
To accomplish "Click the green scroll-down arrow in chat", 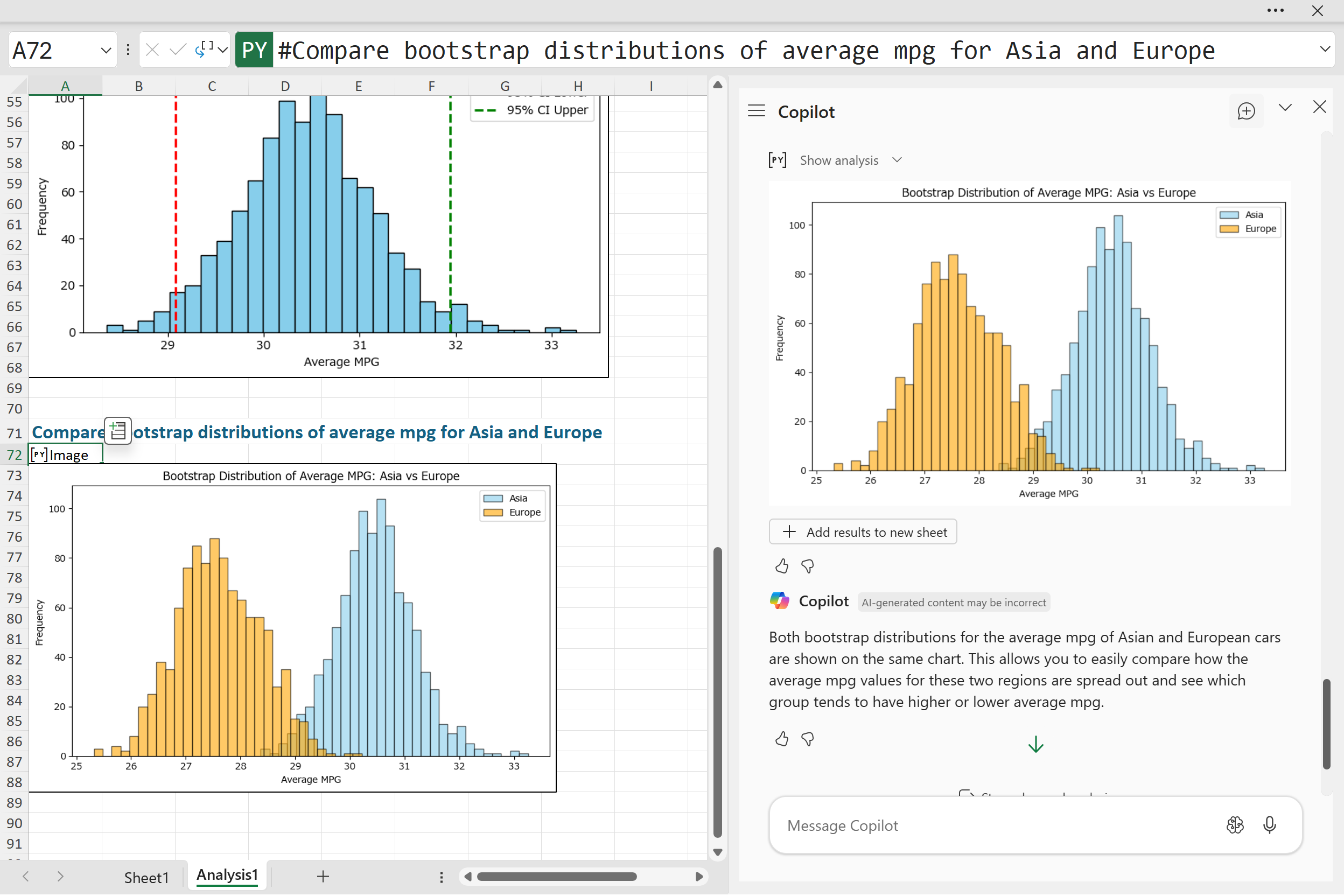I will point(1035,744).
